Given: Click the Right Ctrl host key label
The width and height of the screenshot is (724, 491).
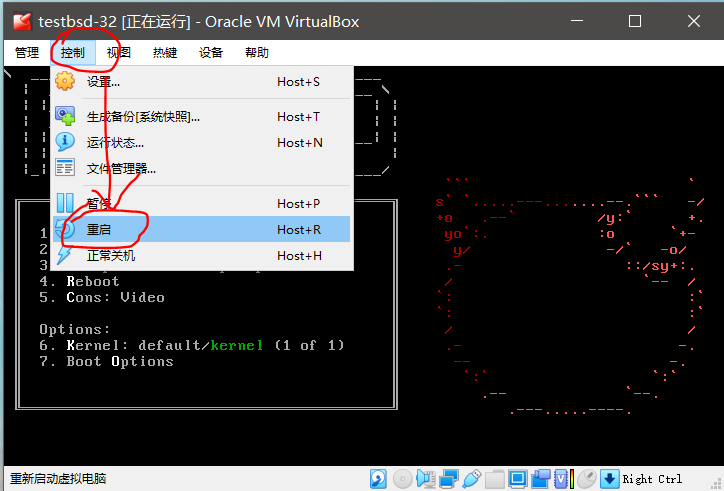Looking at the screenshot, I should 652,479.
